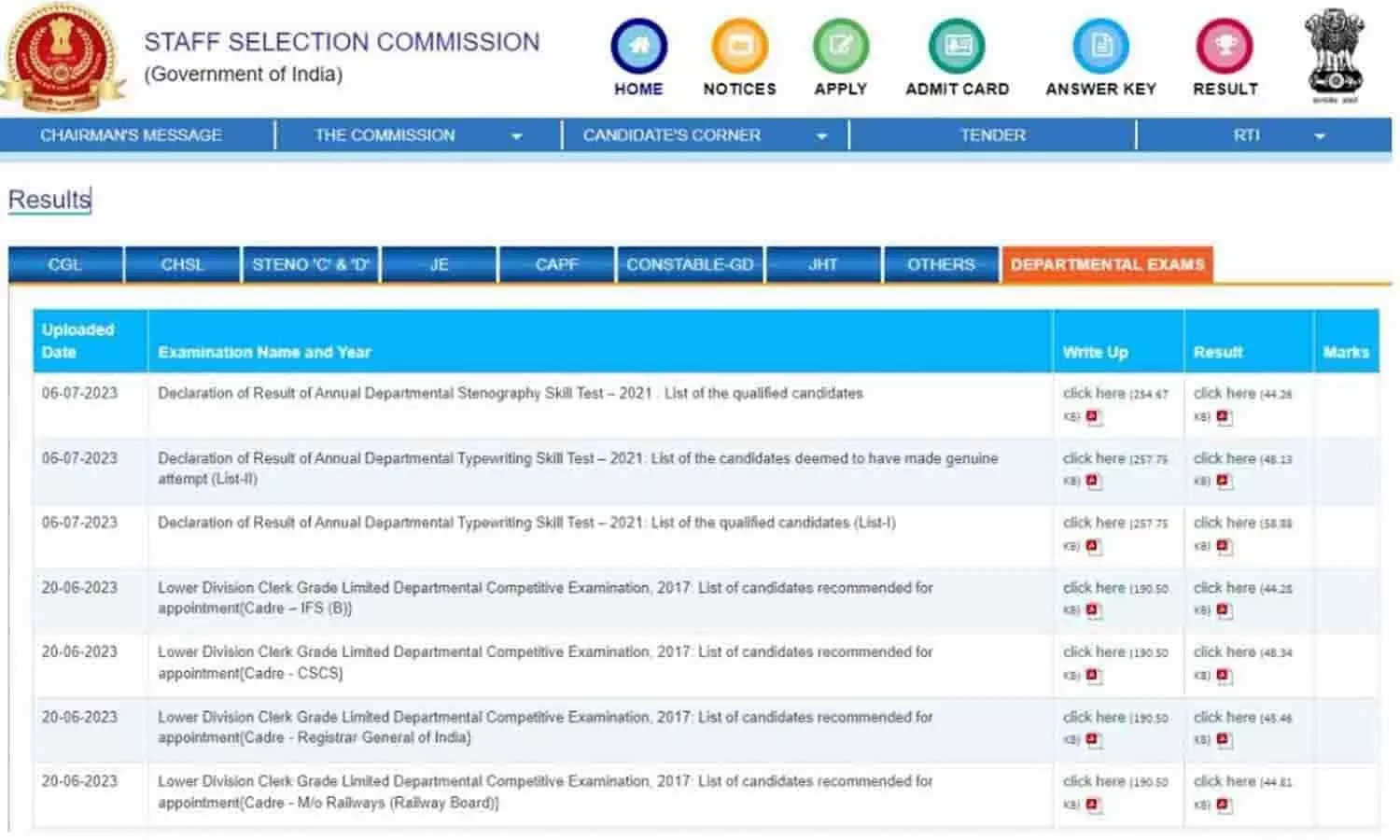Viewport: 1400px width, 840px height.
Task: Click the Tender menu item
Action: click(x=992, y=135)
